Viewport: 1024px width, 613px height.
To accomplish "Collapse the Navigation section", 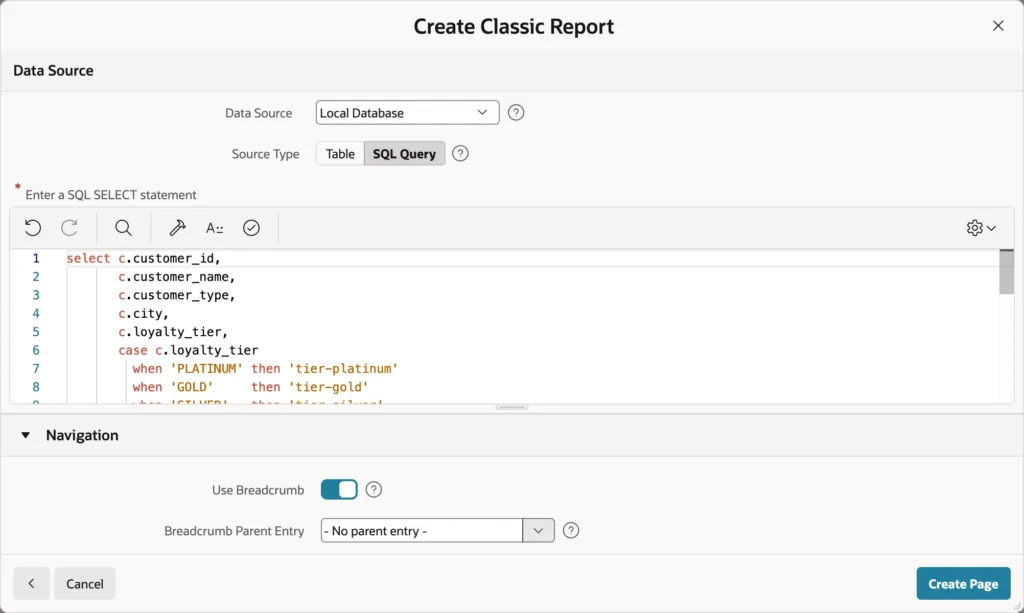I will coord(25,435).
